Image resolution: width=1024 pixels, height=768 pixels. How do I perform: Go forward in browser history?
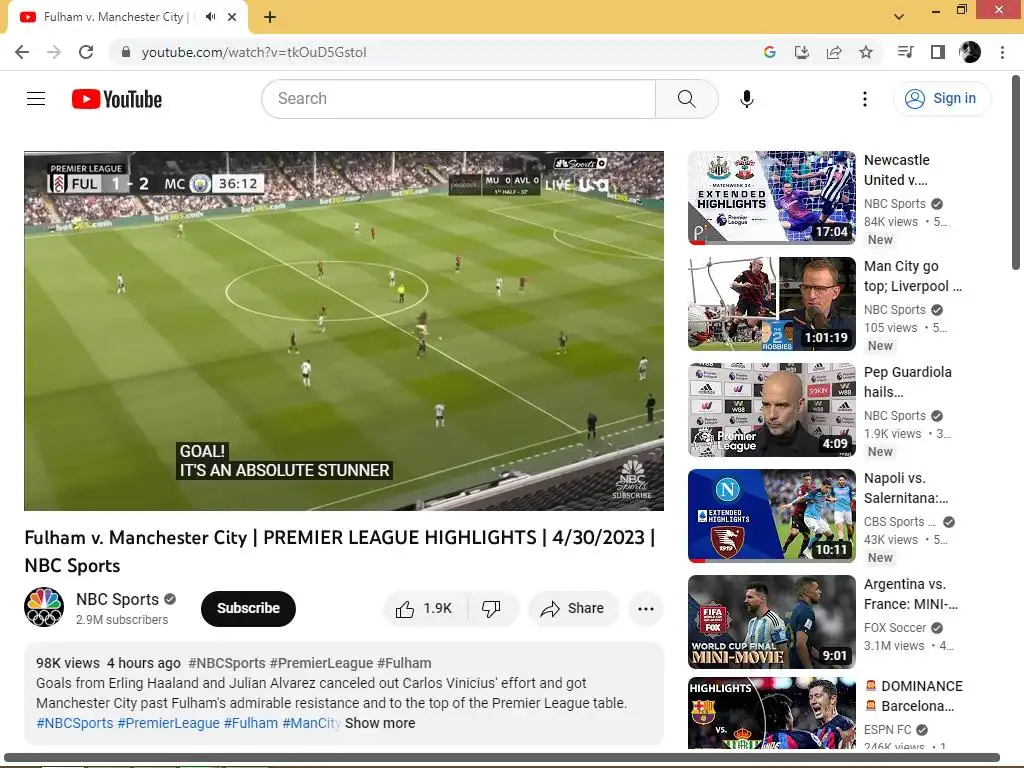[x=54, y=52]
